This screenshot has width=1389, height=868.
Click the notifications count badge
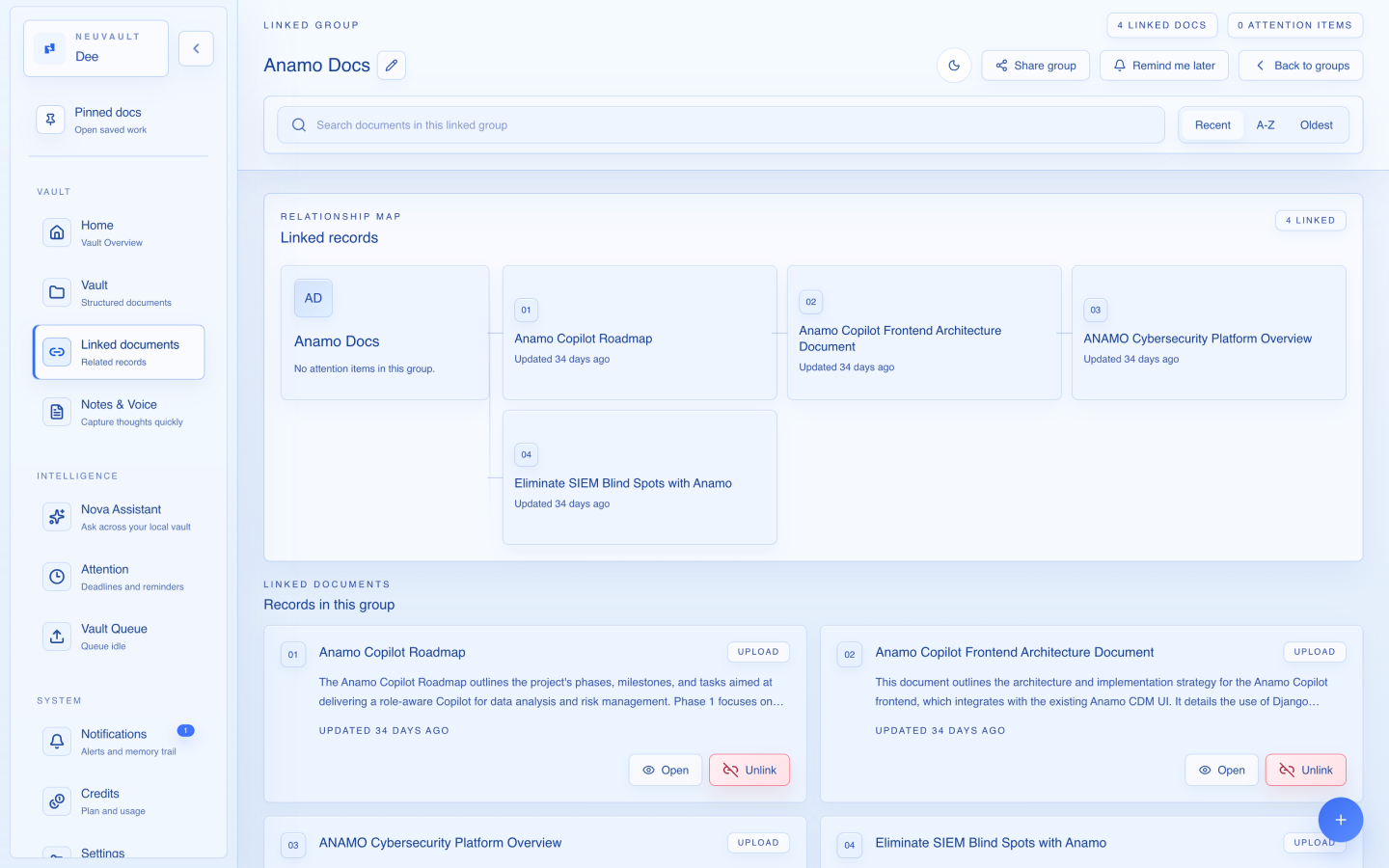[186, 730]
